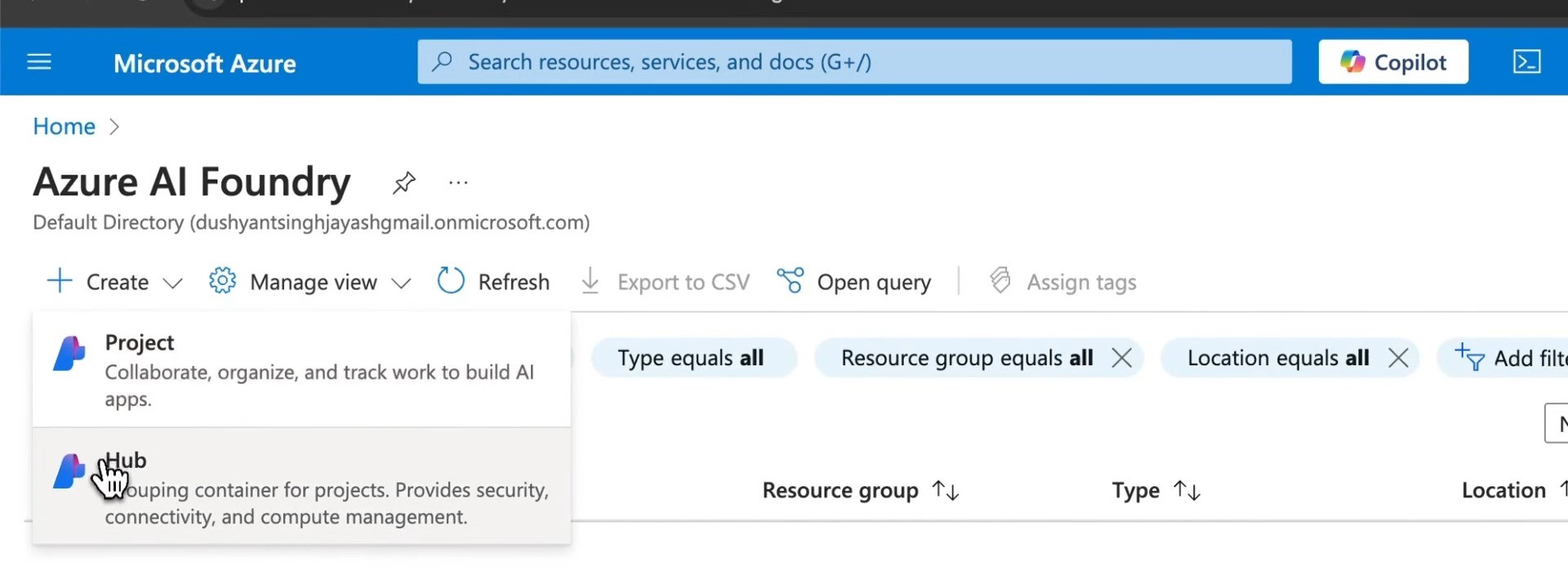Click the Type column sort arrows
The height and width of the screenshot is (571, 1568).
coord(1187,490)
